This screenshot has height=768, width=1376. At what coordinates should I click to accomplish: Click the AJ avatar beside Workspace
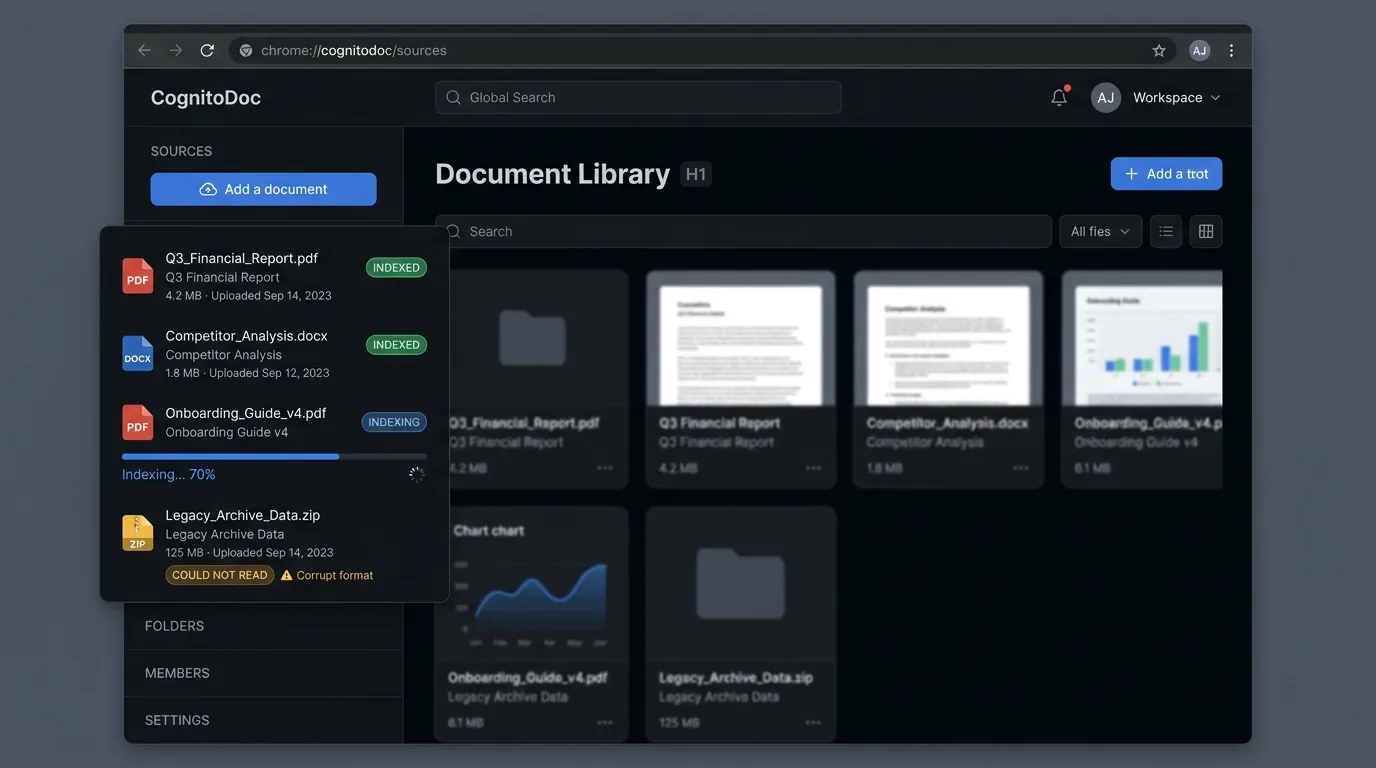[1105, 97]
